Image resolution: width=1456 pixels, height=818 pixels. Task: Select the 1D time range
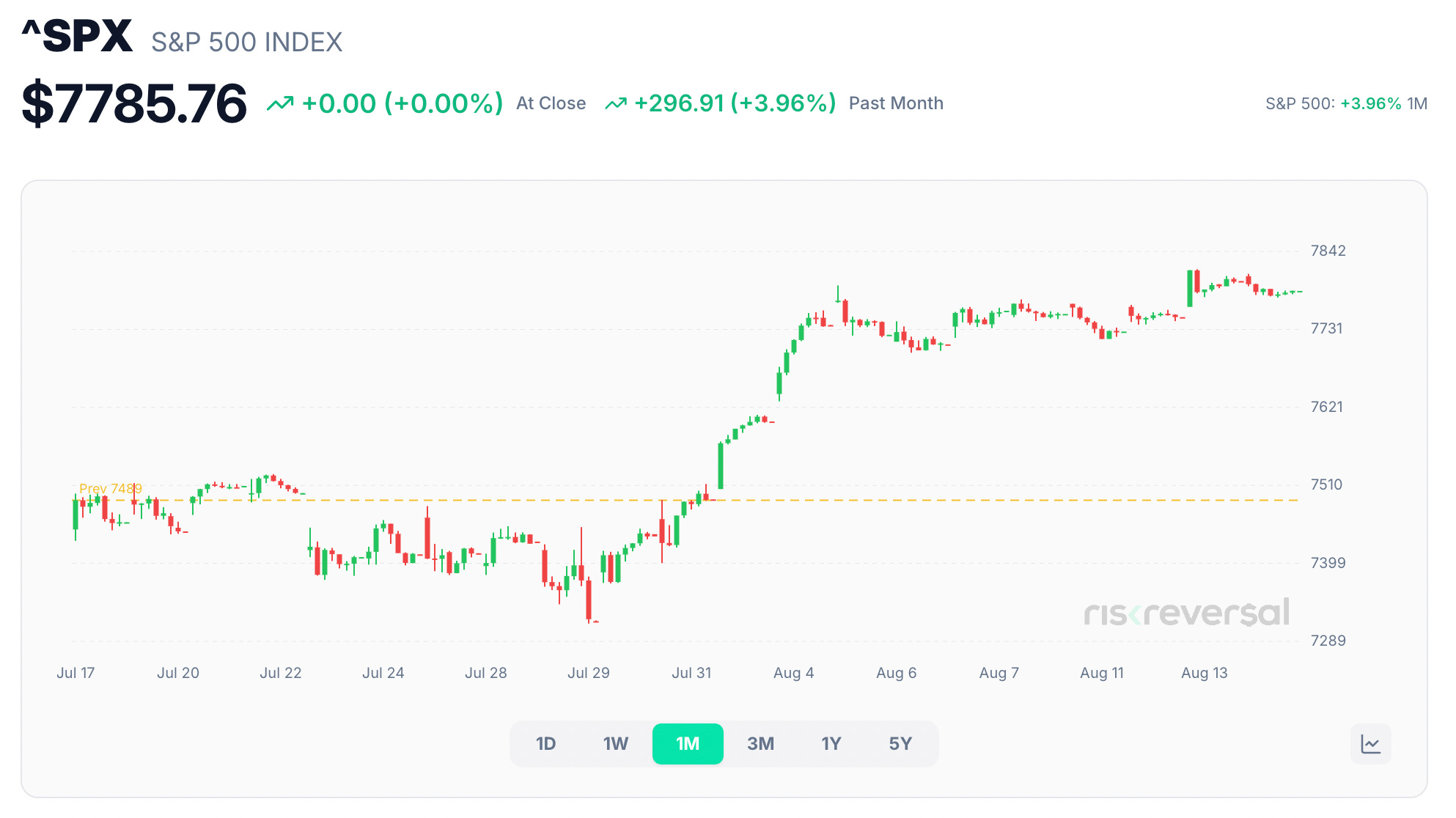tap(545, 744)
